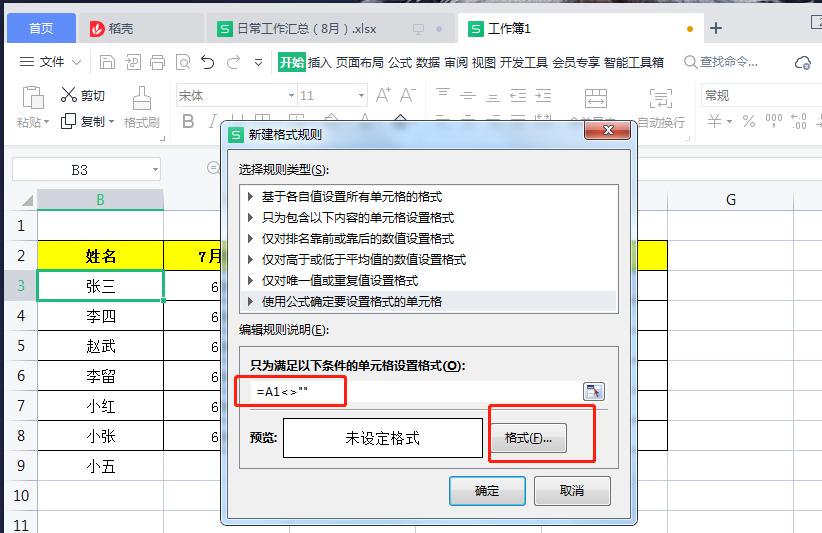The height and width of the screenshot is (533, 822).
Task: Close the 新建格式规则 dialog
Action: click(608, 130)
